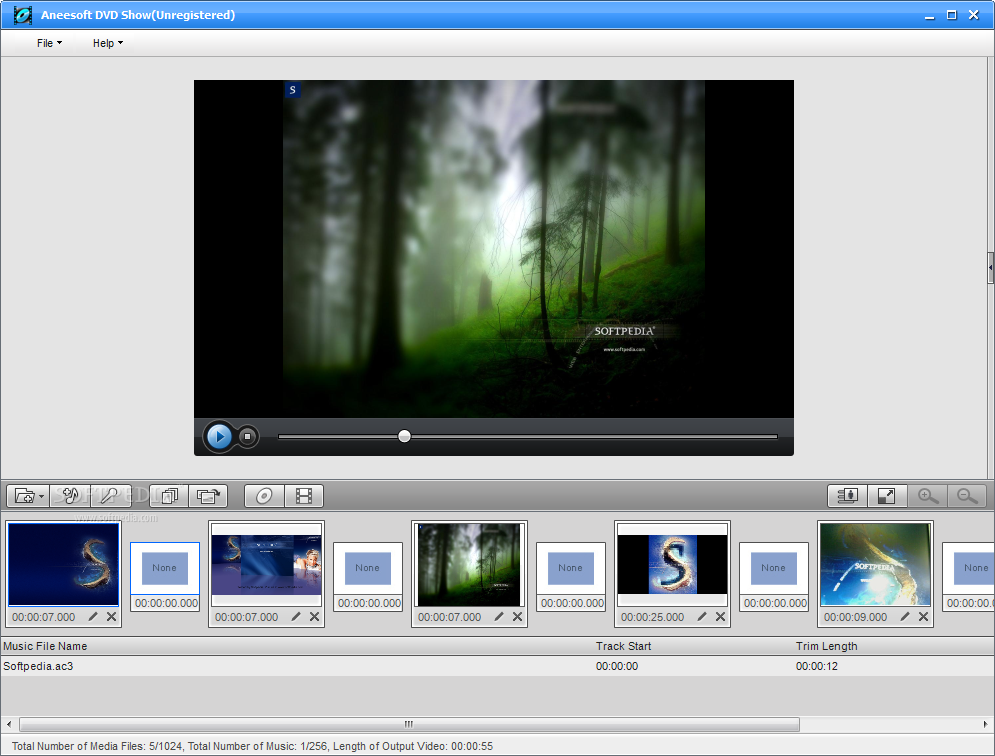Minimize the Aneesoft DVD Show window
The height and width of the screenshot is (756, 995).
930,15
